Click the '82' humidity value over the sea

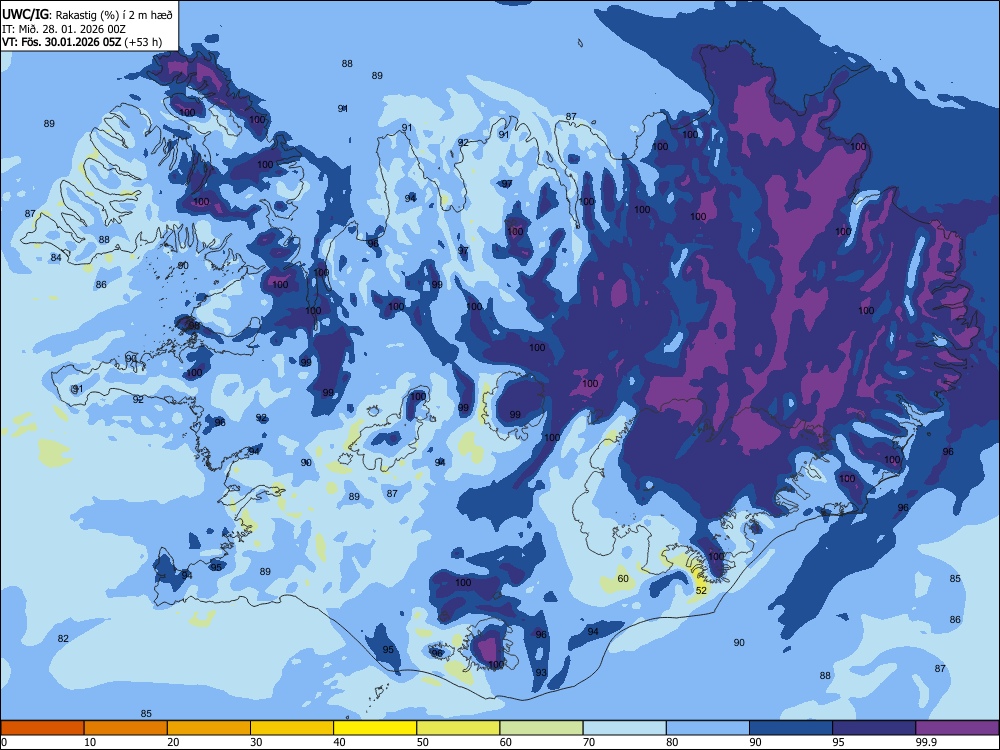(63, 638)
